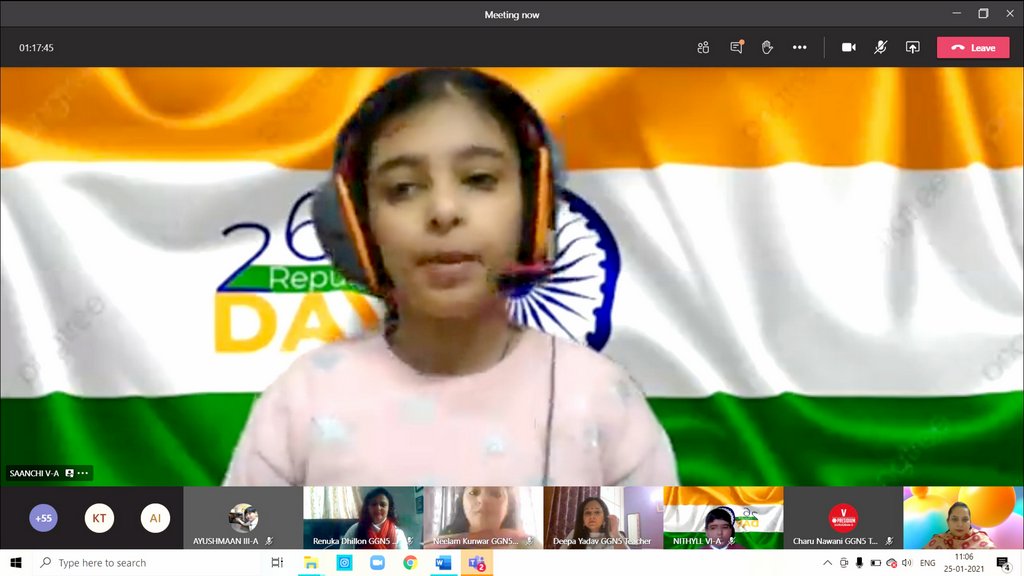Select the Charu Nawani participant tile
This screenshot has width=1024, height=576.
844,517
